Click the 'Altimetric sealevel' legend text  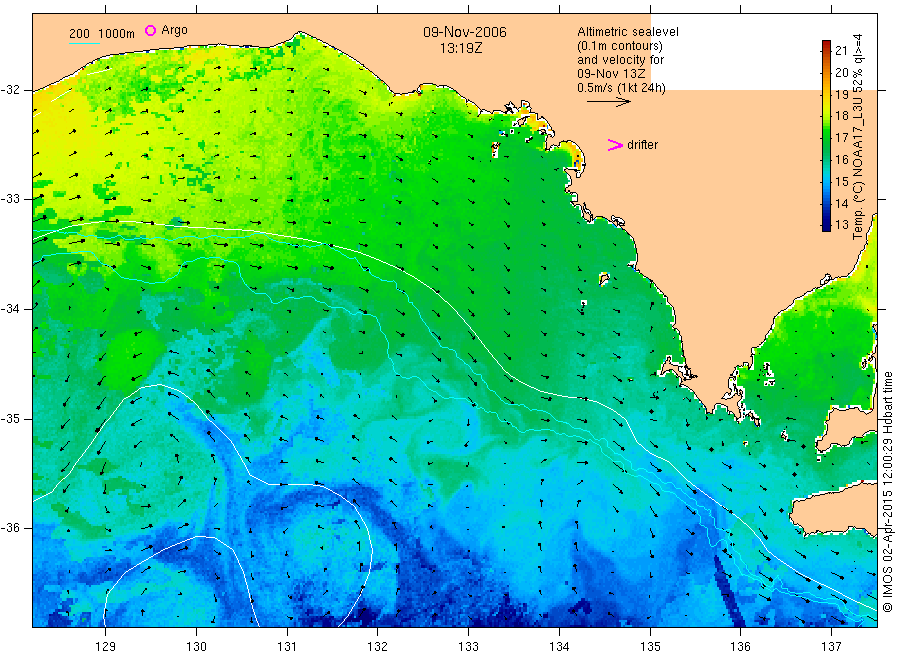[627, 32]
